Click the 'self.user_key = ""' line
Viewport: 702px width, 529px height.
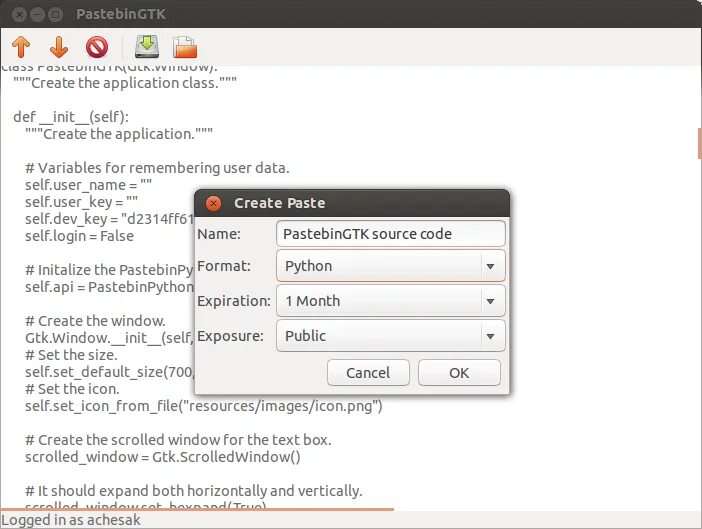tap(81, 202)
